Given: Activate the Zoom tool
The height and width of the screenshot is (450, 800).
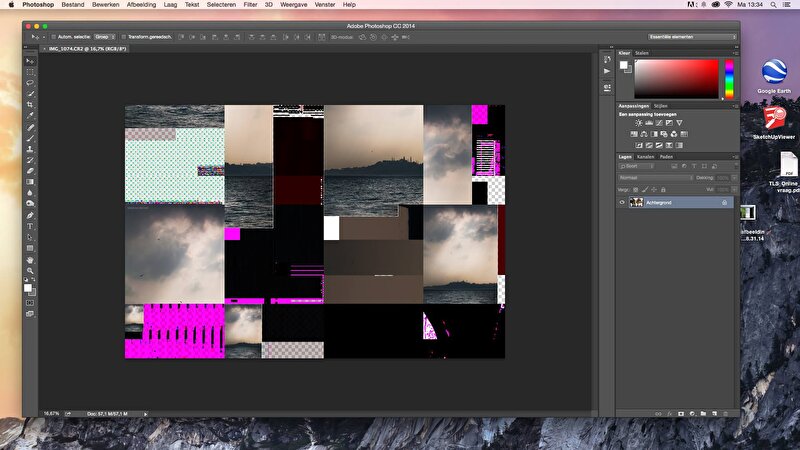Looking at the screenshot, I should click(x=30, y=270).
